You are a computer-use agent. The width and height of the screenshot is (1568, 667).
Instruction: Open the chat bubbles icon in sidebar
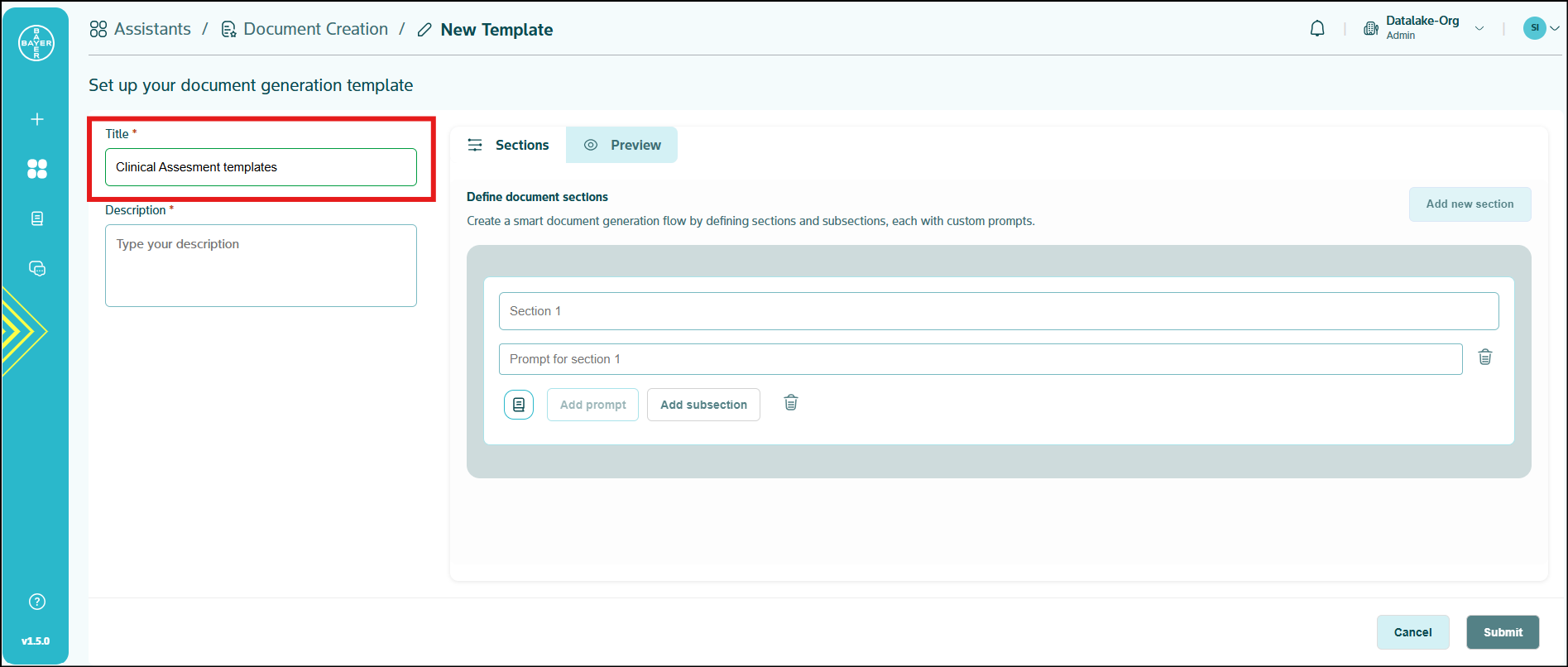pyautogui.click(x=37, y=268)
